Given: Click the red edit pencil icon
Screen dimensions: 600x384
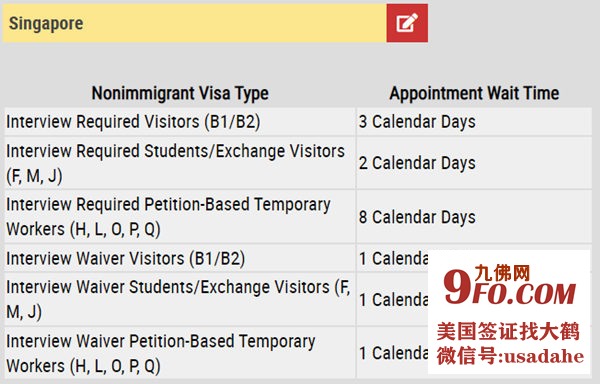Looking at the screenshot, I should click(407, 23).
